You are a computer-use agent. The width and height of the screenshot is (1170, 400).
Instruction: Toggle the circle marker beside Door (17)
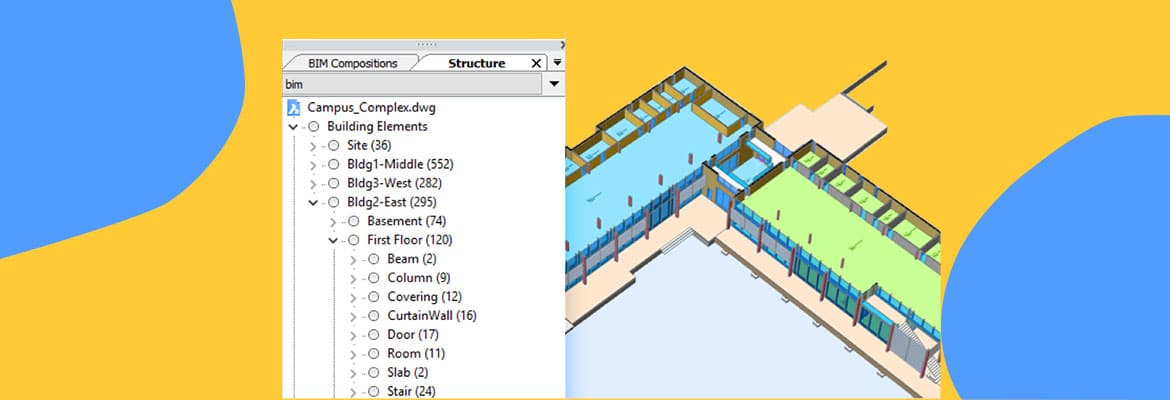(x=374, y=335)
